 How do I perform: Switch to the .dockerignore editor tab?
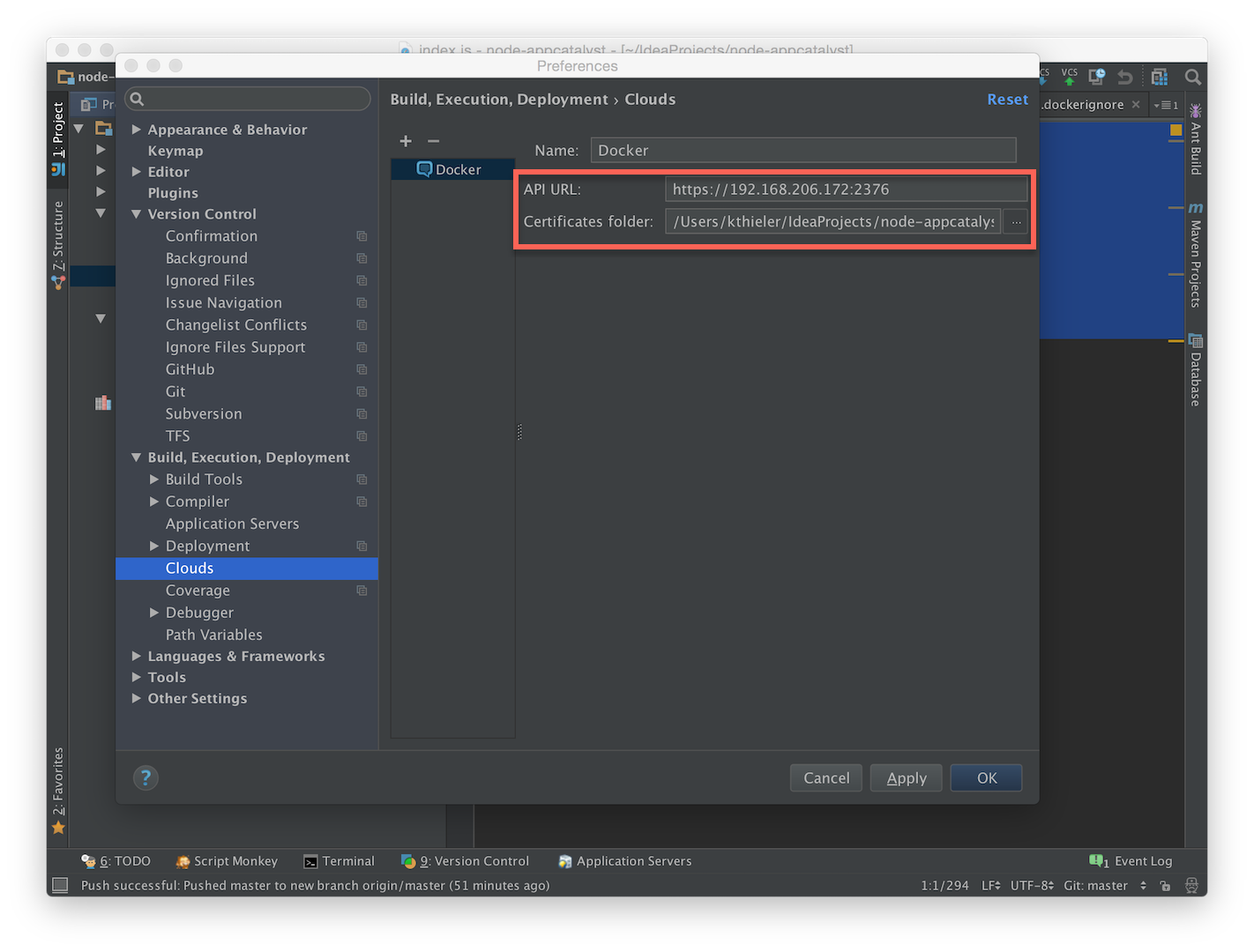[x=1083, y=105]
